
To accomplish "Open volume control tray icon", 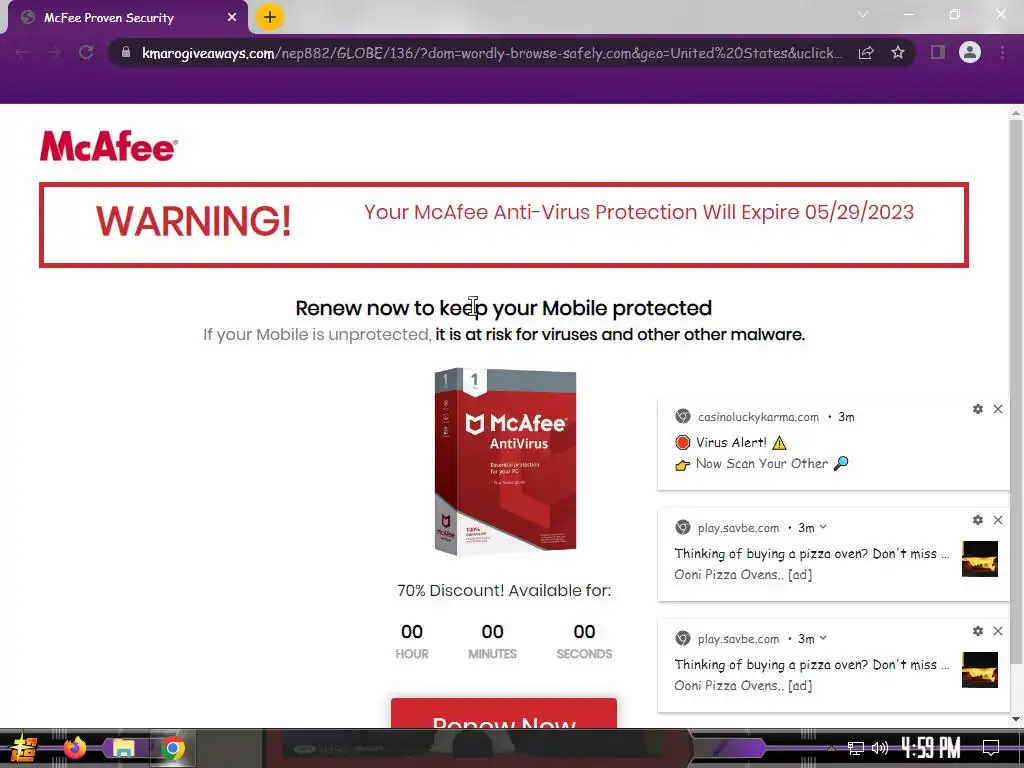I will click(880, 748).
